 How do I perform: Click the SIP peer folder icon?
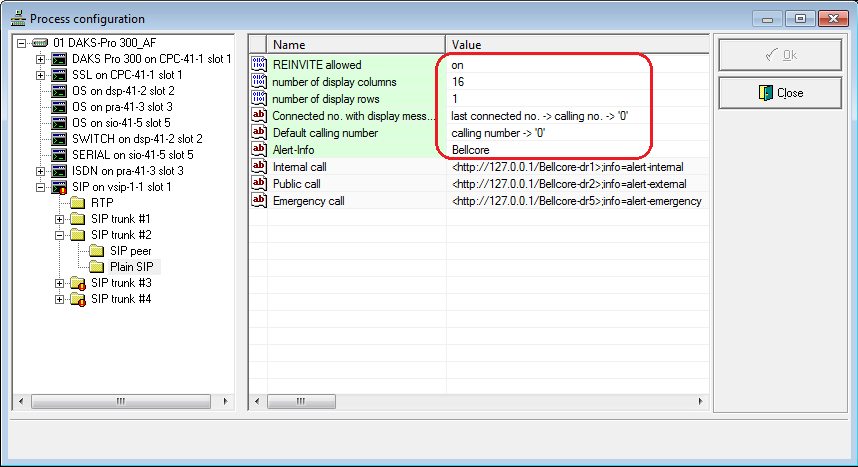(97, 251)
